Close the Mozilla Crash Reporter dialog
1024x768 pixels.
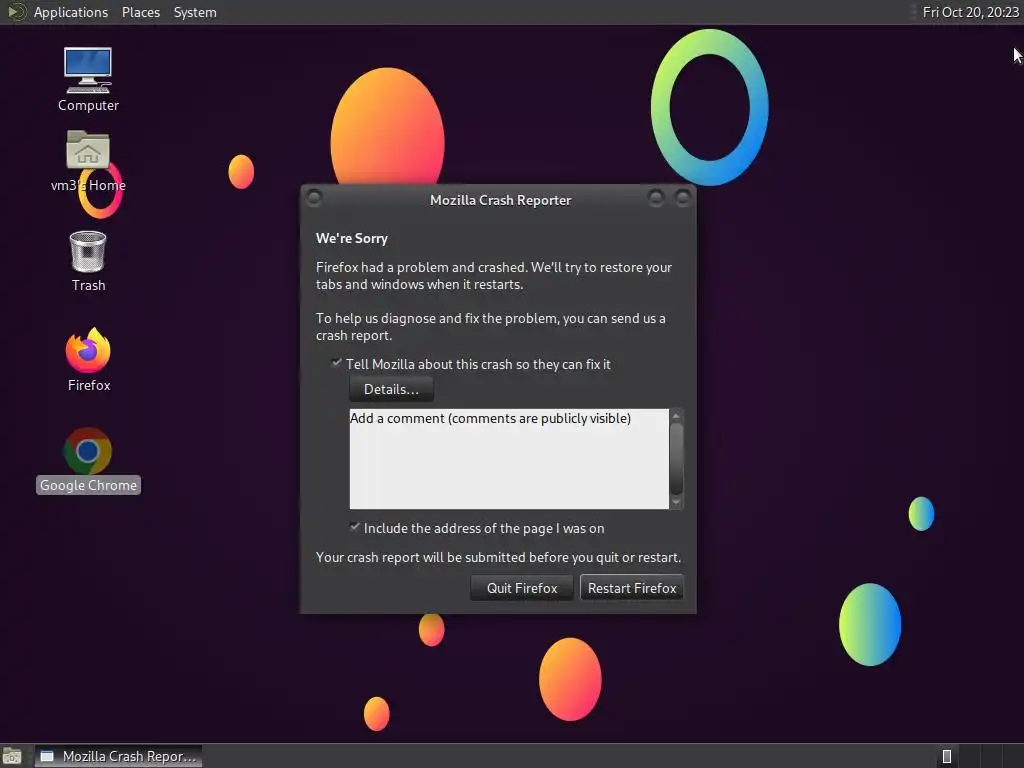[682, 197]
